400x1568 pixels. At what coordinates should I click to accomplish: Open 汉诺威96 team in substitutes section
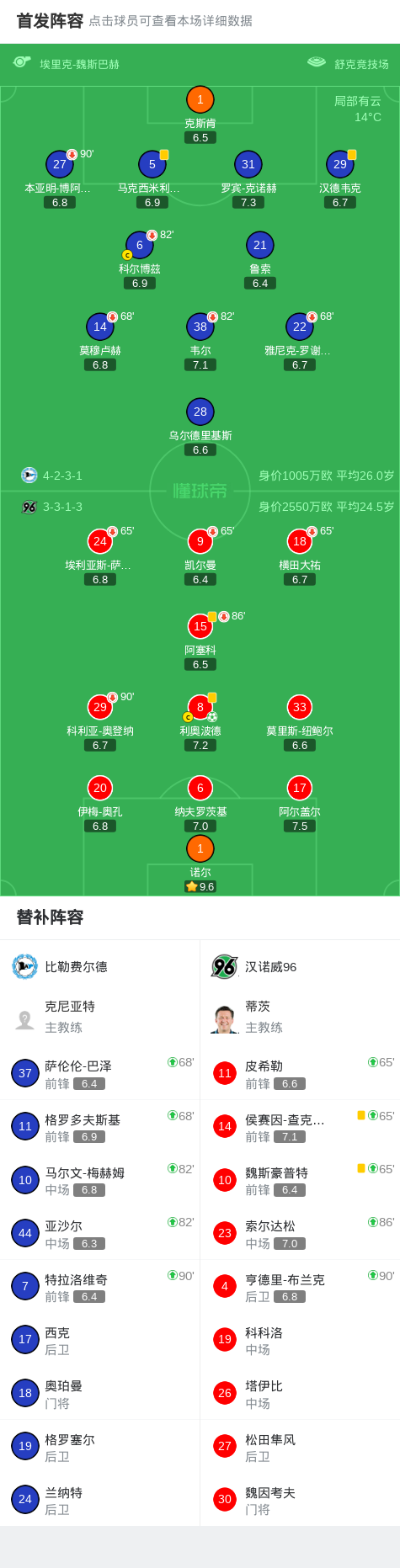(254, 966)
